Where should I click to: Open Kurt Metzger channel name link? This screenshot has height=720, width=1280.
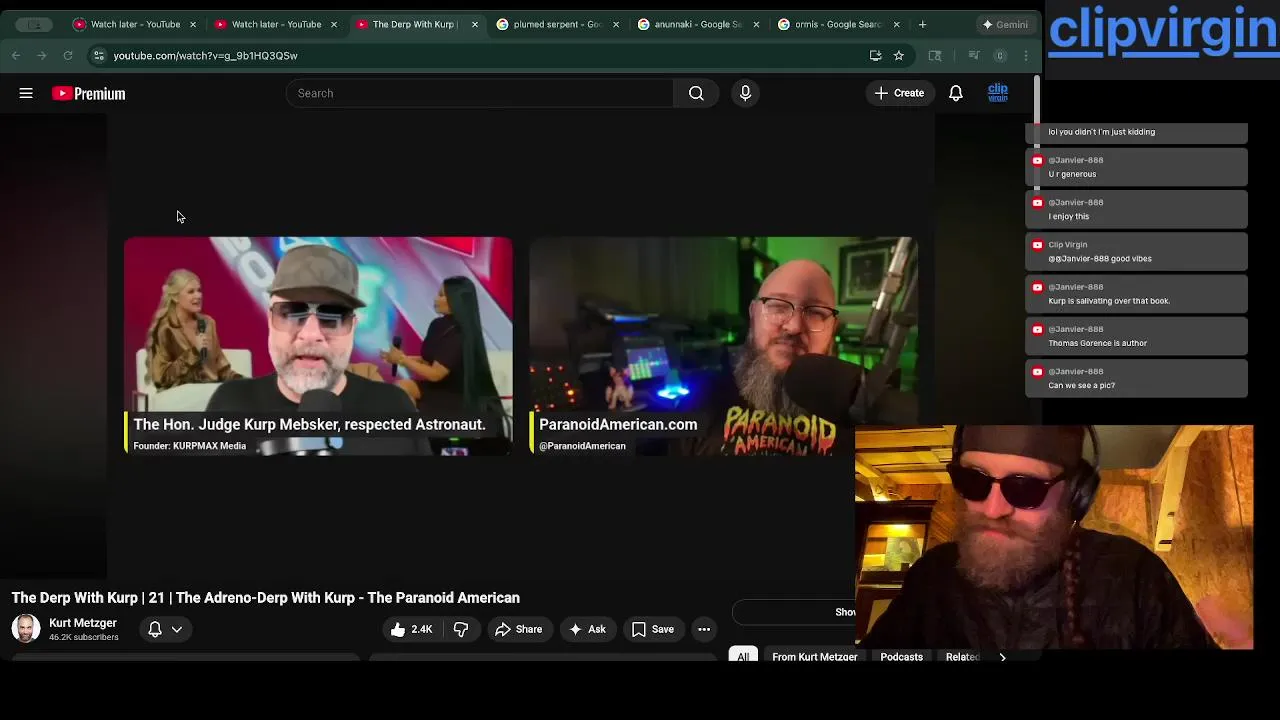click(83, 623)
